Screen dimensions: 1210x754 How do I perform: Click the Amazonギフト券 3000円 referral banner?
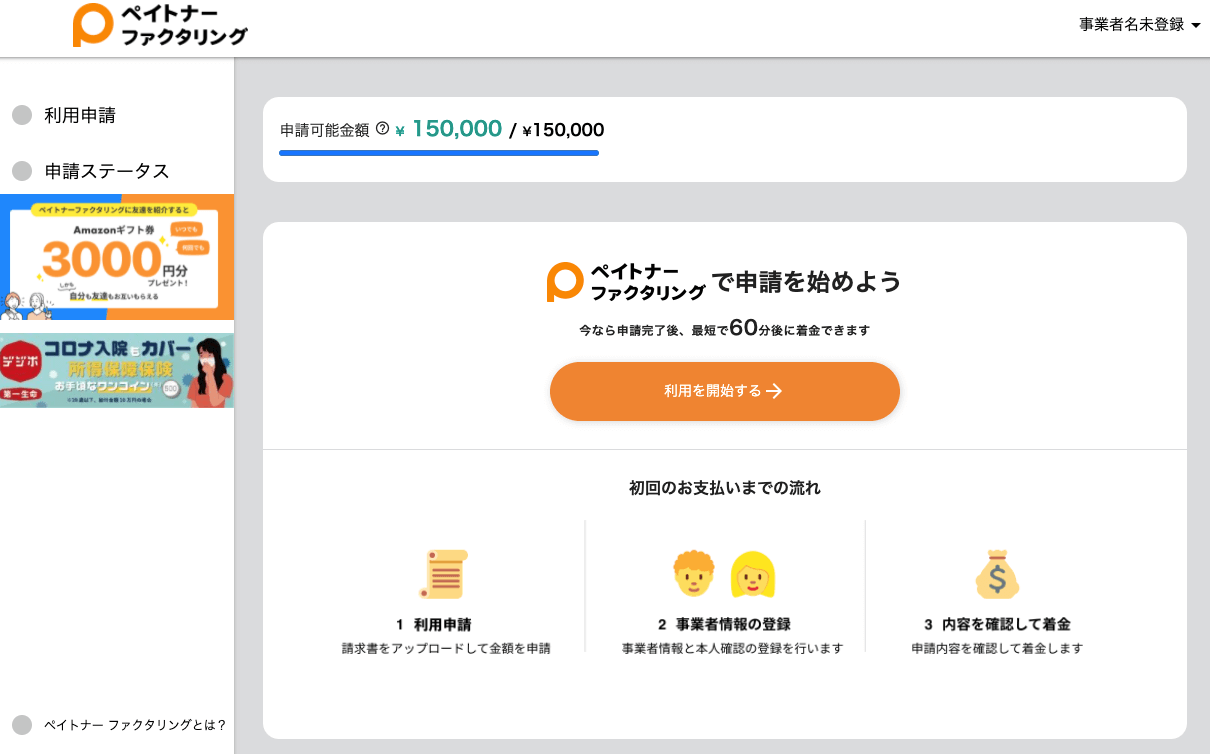[117, 257]
